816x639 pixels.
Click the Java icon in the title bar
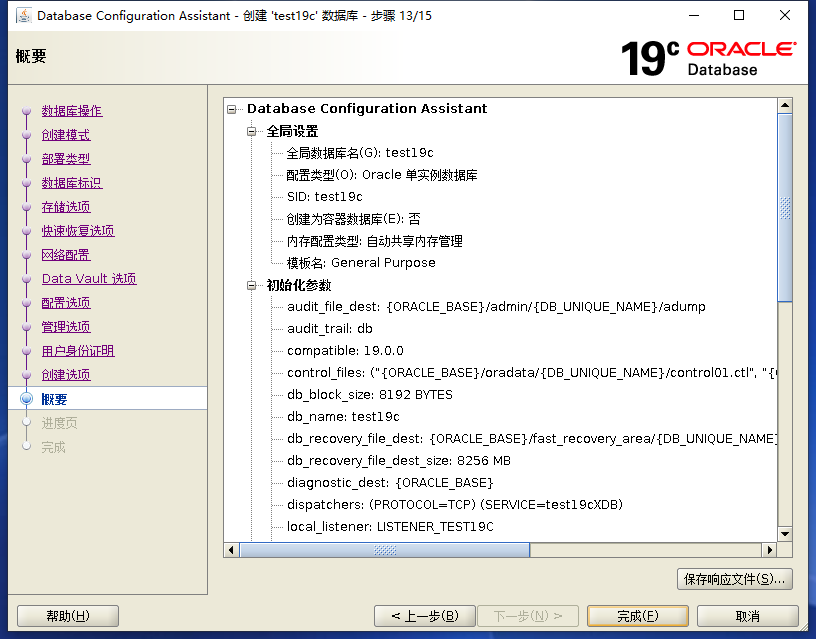point(23,16)
